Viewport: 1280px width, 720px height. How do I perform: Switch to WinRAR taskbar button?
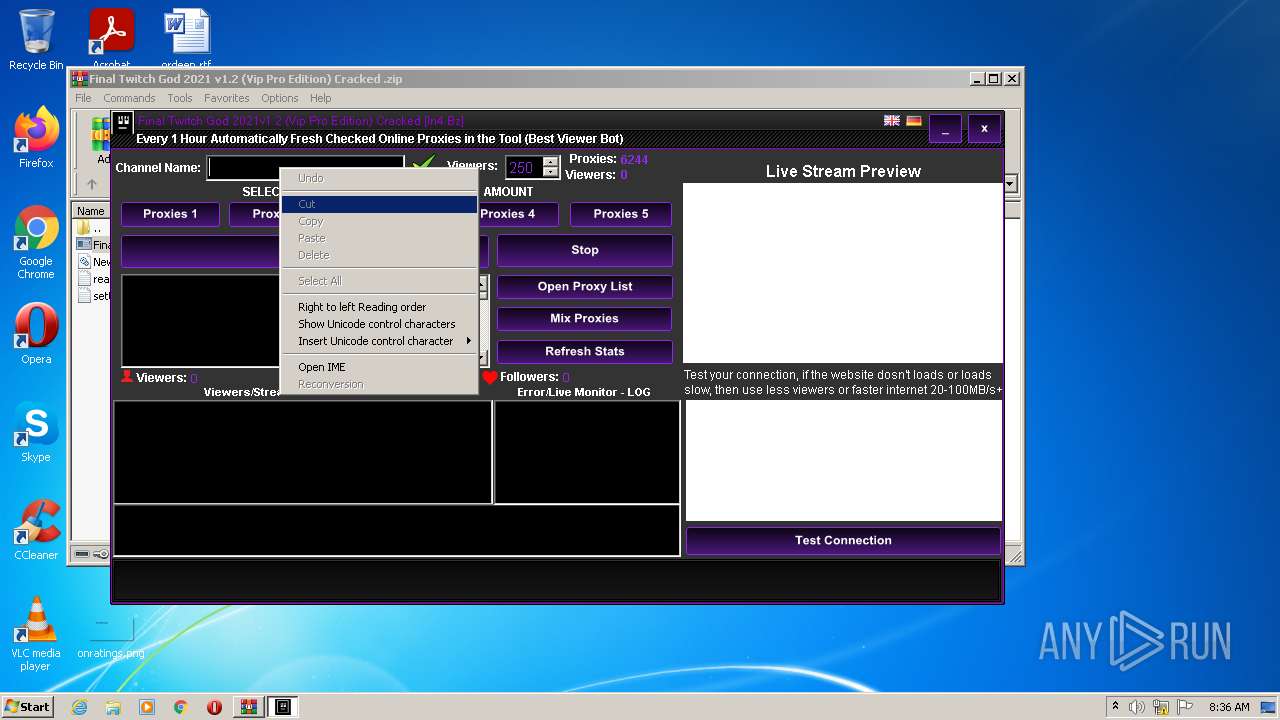tap(248, 707)
